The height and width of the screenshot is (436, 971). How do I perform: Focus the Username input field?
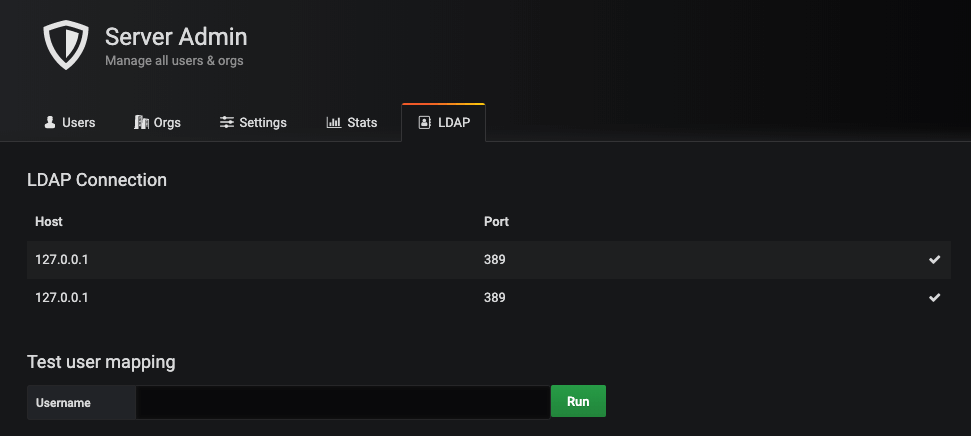point(342,402)
